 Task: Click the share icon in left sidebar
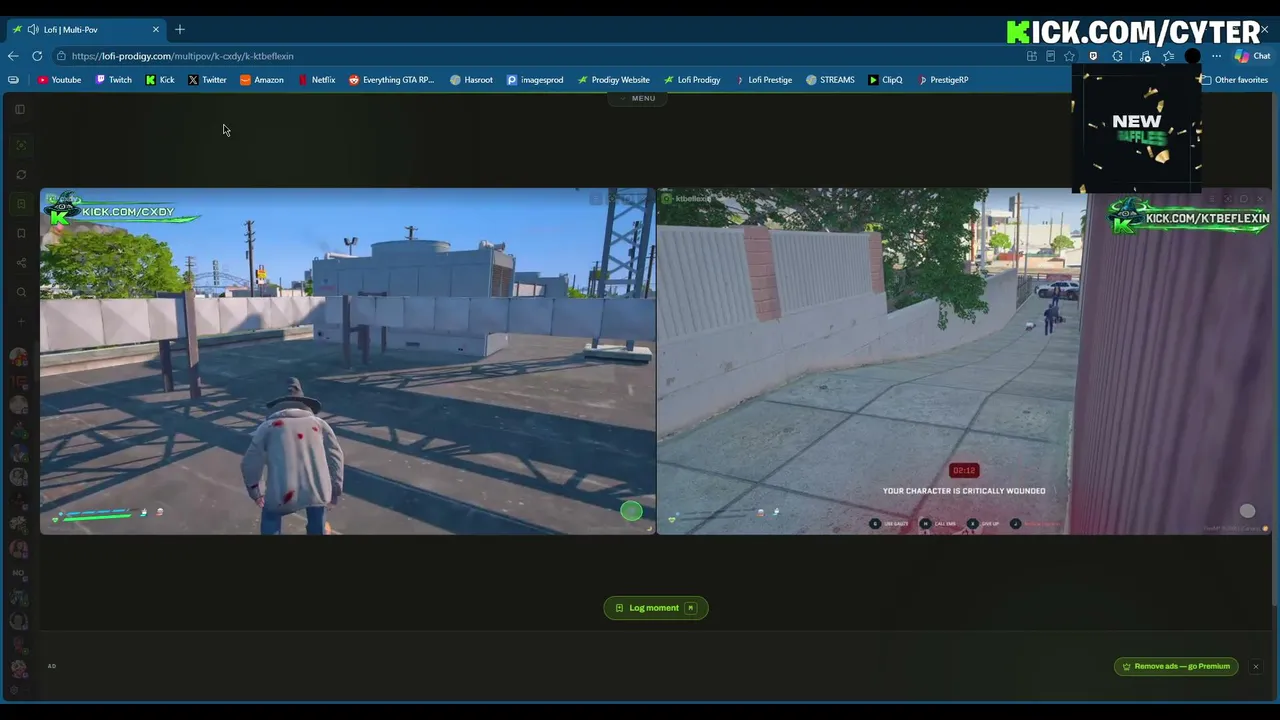21,263
